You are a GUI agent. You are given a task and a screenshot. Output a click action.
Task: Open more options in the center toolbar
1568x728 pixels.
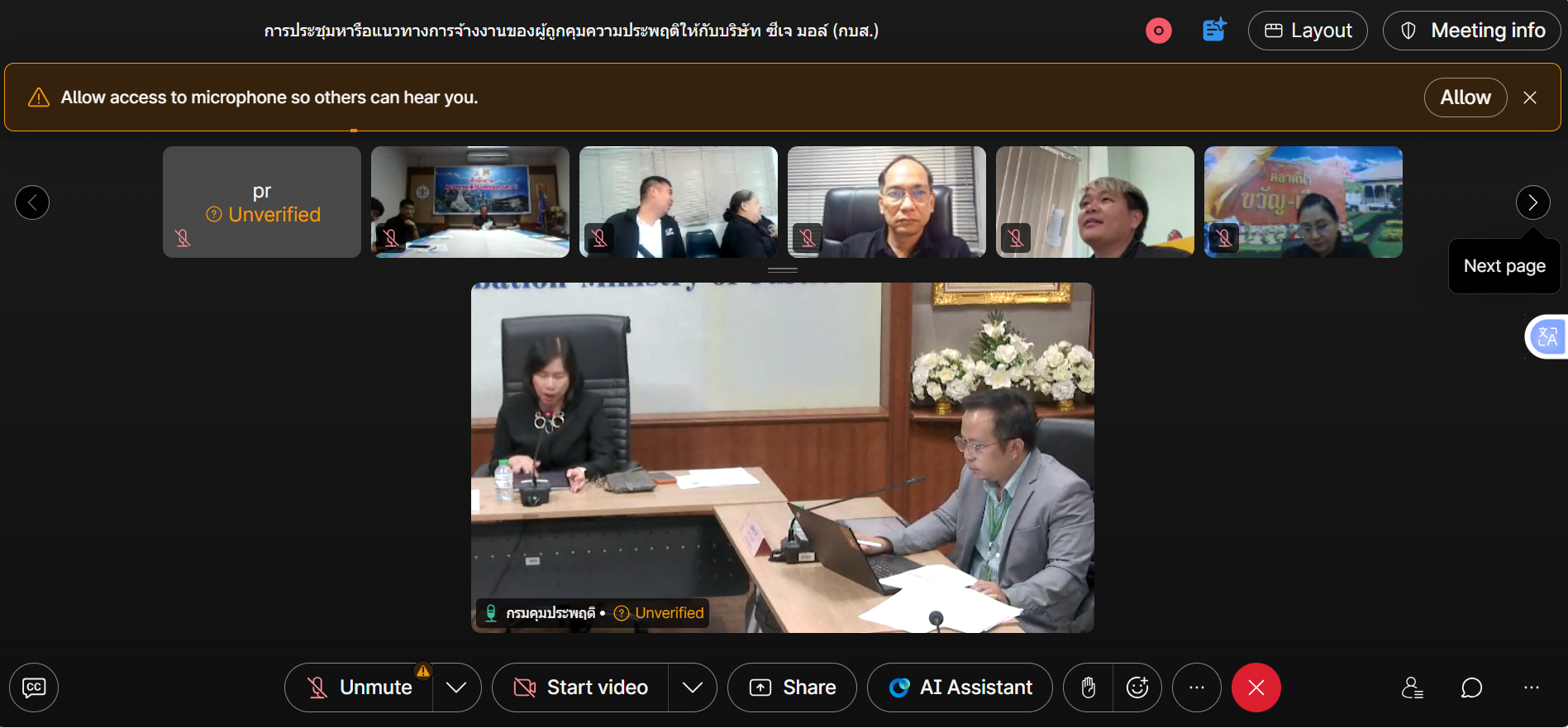click(1196, 688)
